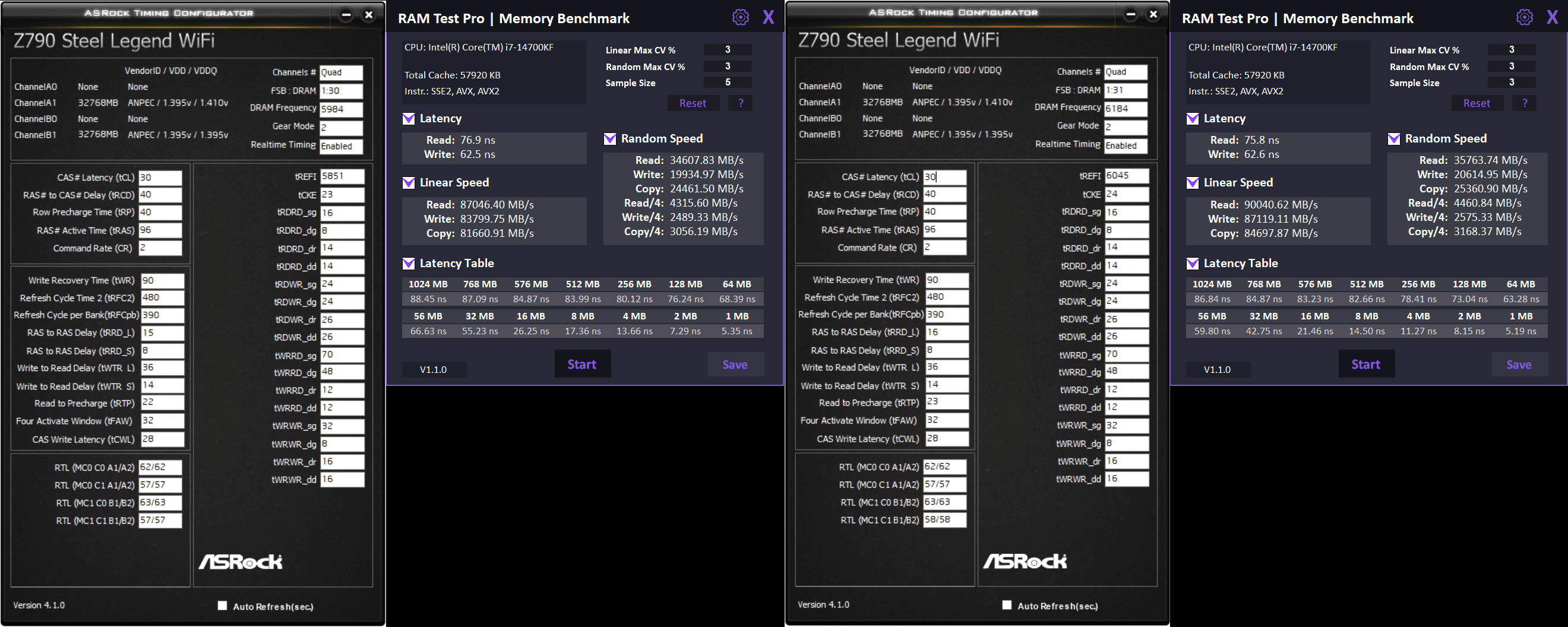Click the linear read speed "87046.40 MB/s"
Screen dimensions: 1568x627
[497, 204]
